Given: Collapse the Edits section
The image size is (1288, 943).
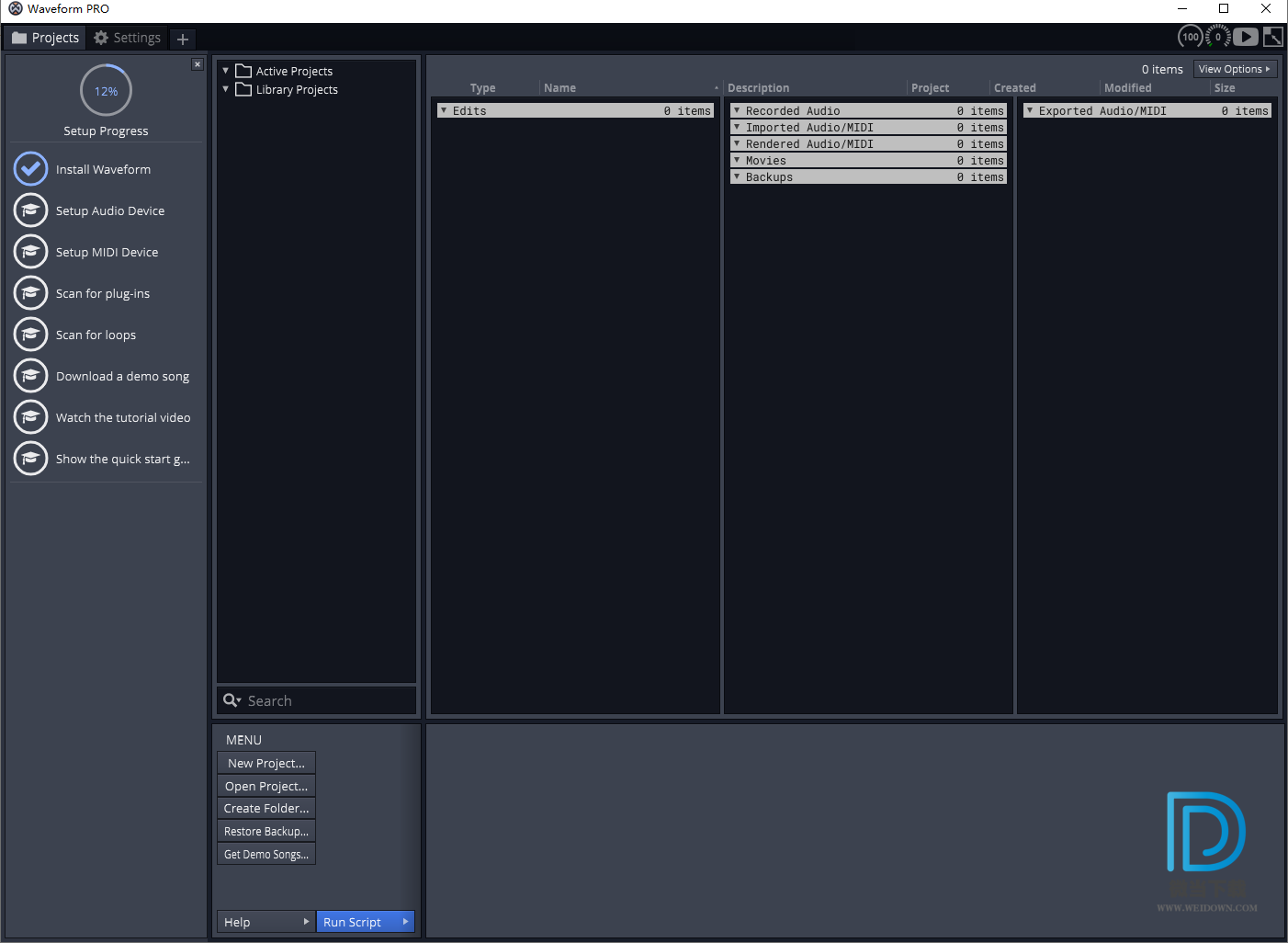Looking at the screenshot, I should 444,110.
